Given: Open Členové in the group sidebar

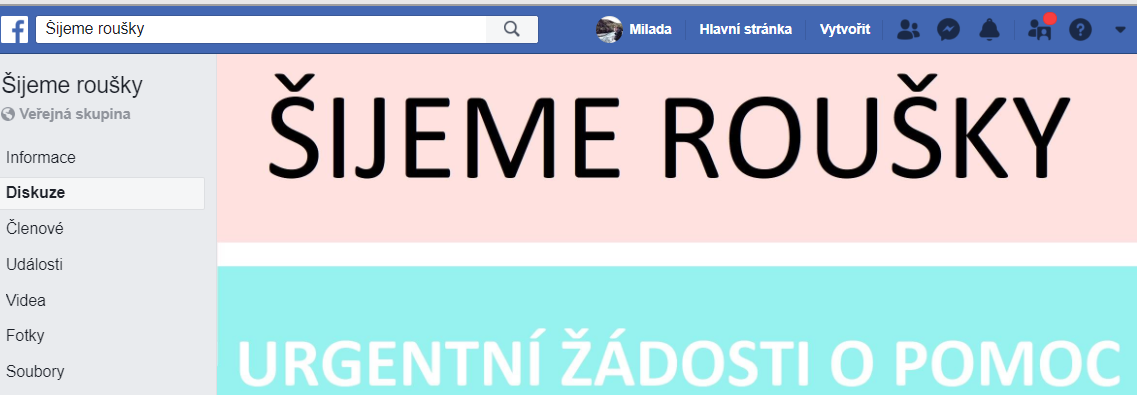Looking at the screenshot, I should (x=35, y=228).
